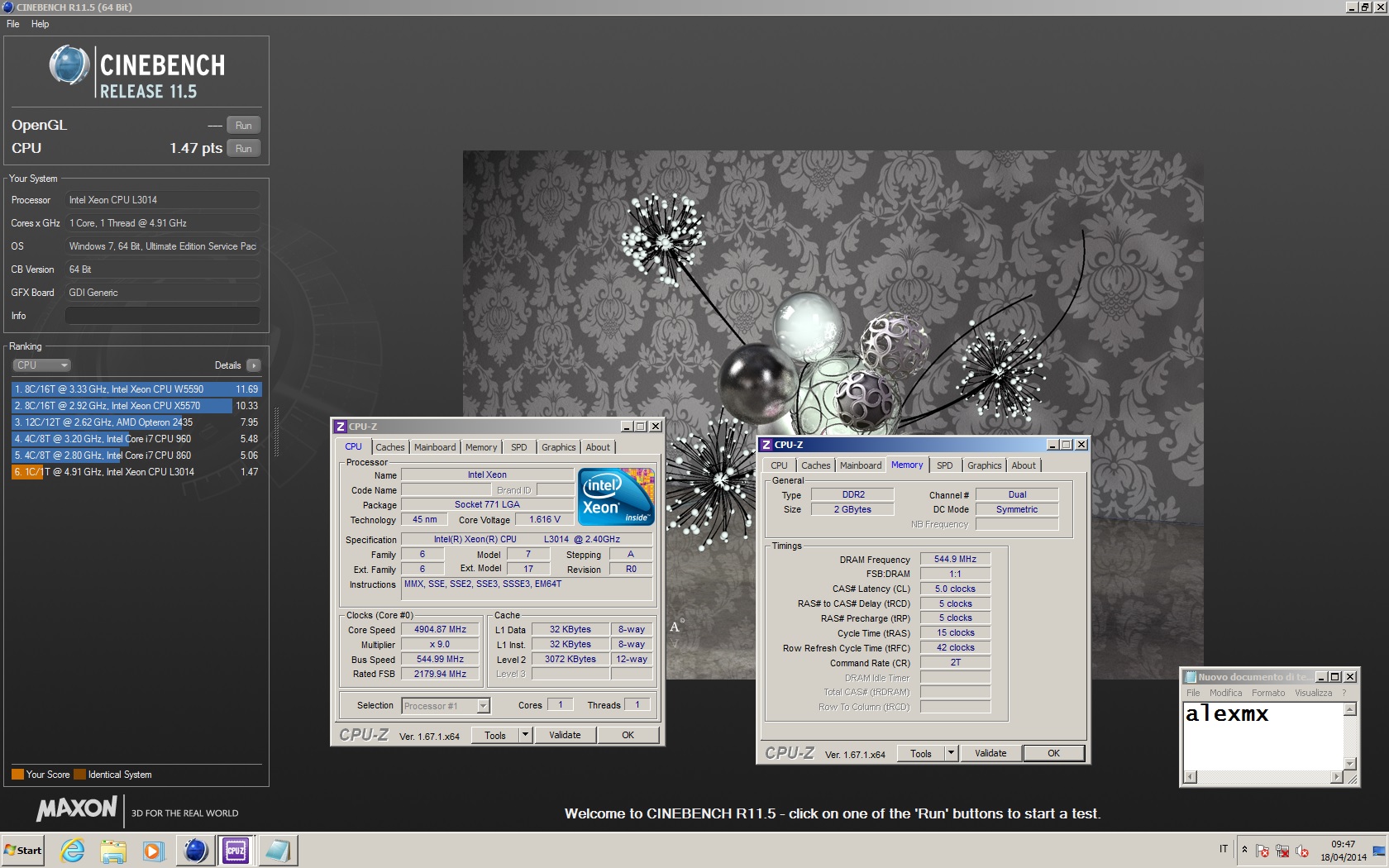Switch to Cinebench taskbar icon
Screen dimensions: 1389x868
coord(195,850)
